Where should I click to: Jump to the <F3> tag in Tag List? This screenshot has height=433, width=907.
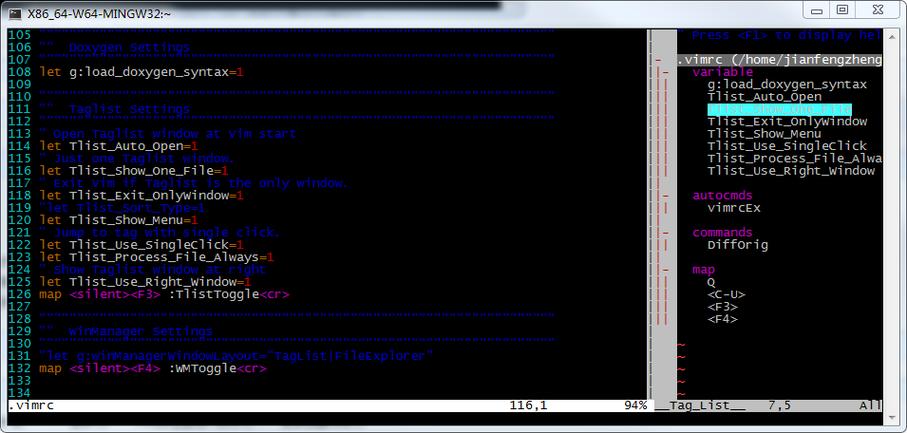722,307
